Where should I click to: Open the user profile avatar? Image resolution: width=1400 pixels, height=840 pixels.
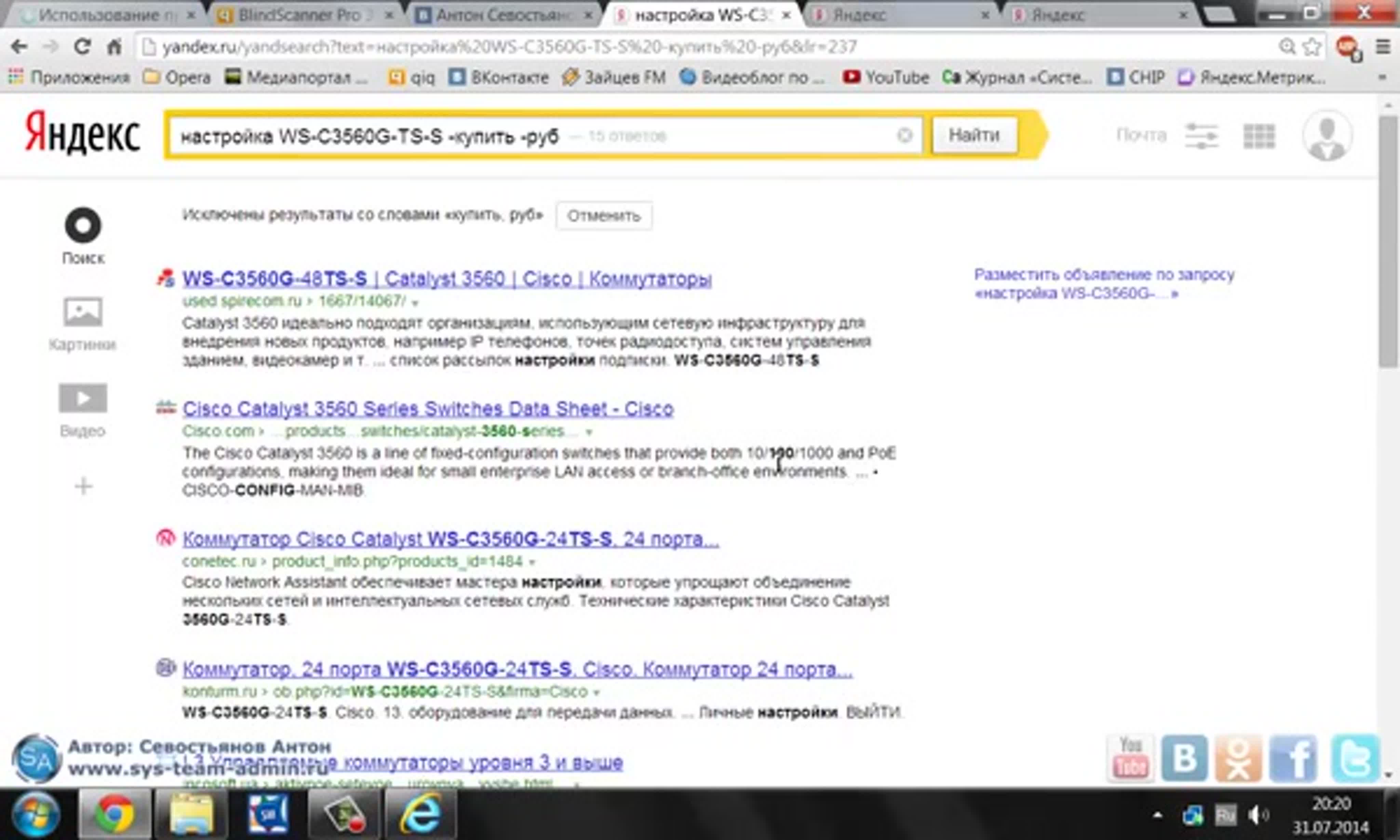click(1327, 136)
